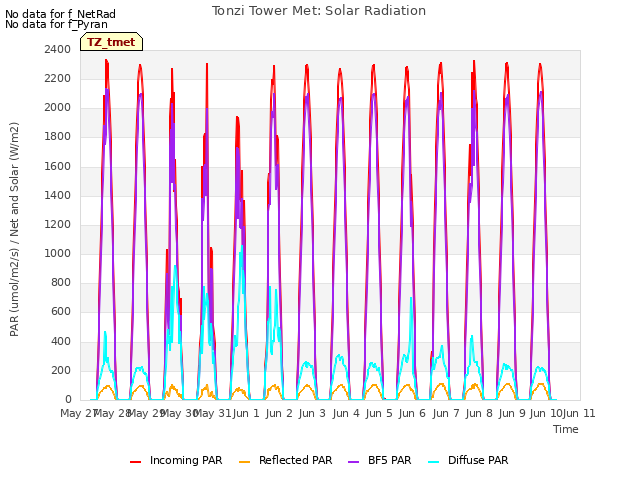Click the 1800 y-axis tick label

[x=58, y=137]
